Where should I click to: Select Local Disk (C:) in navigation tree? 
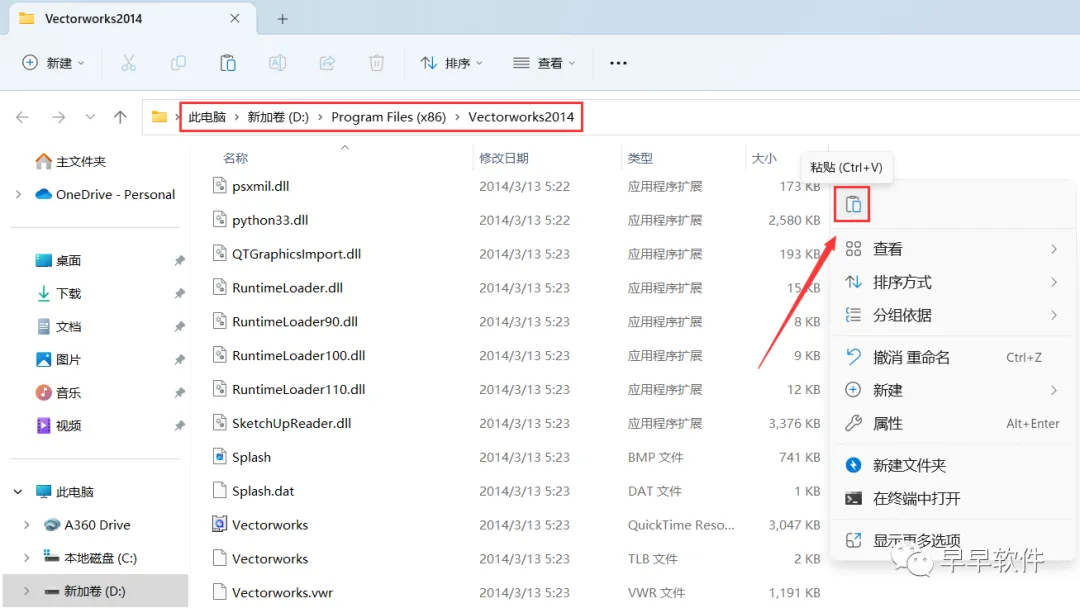[x=90, y=558]
